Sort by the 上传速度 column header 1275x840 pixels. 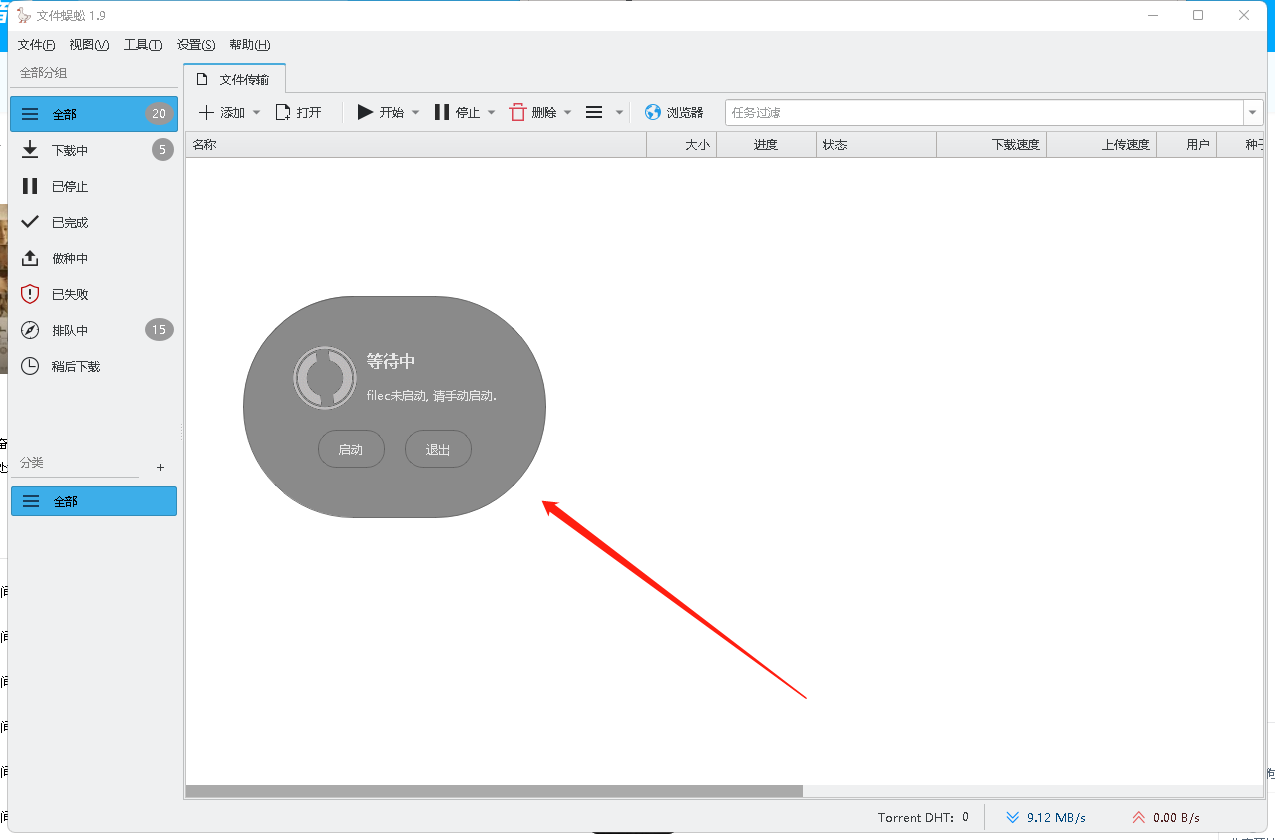click(1101, 145)
